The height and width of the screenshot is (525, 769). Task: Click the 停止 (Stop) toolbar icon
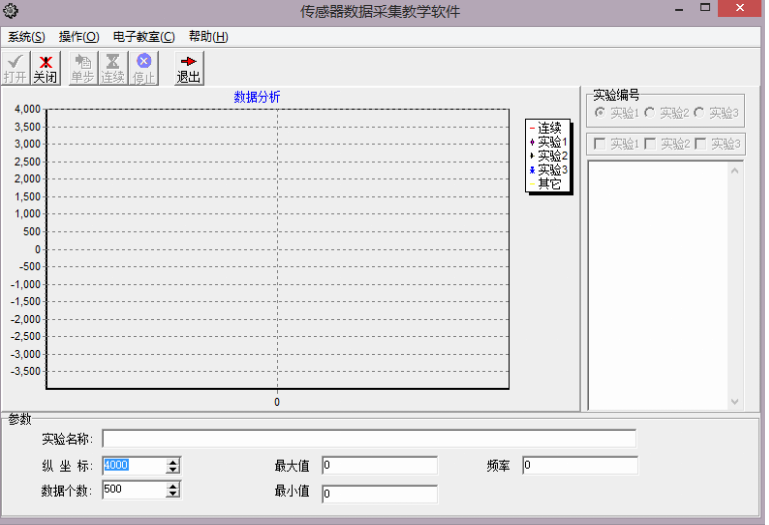click(143, 62)
